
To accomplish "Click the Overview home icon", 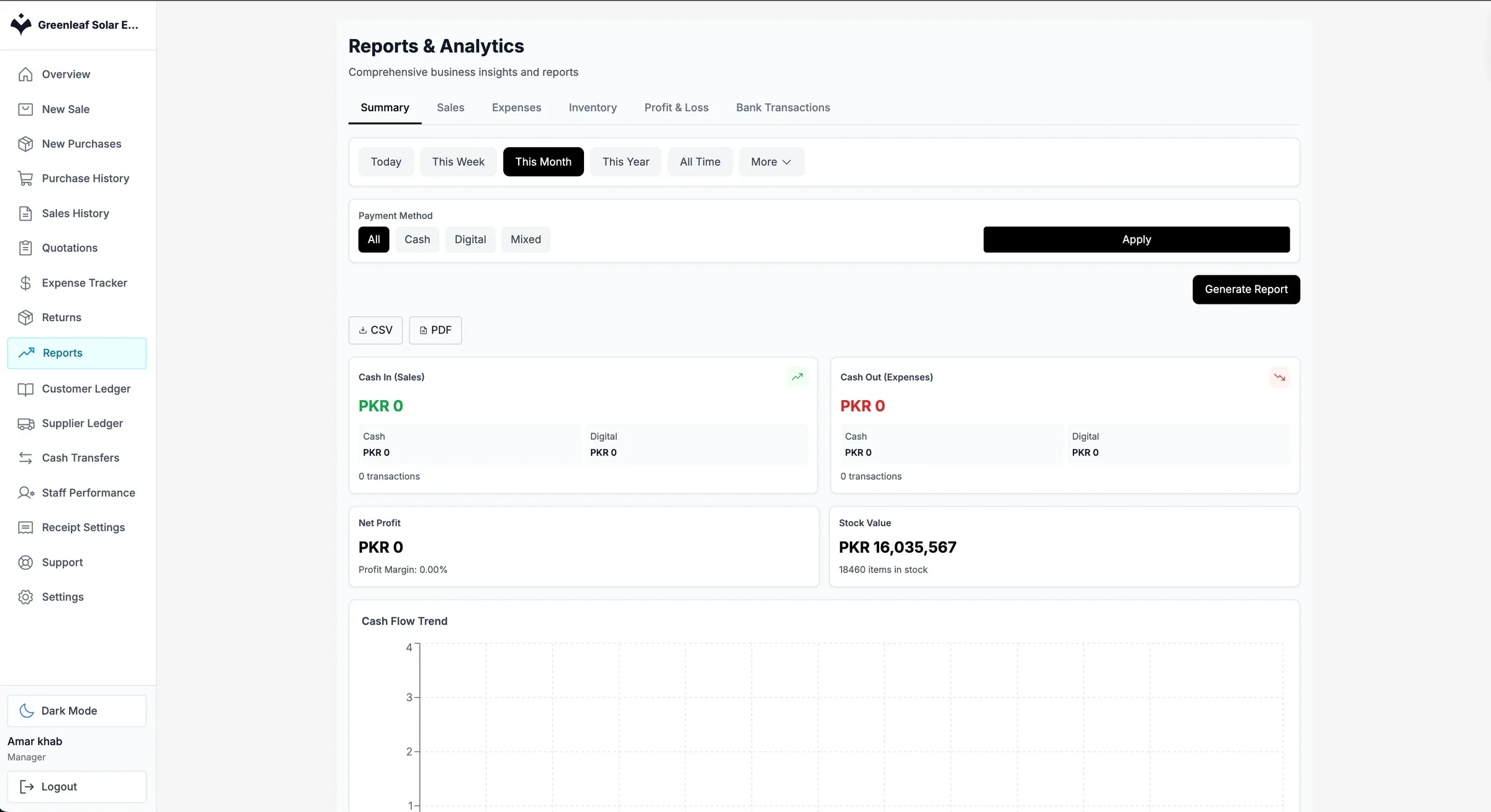I will tap(25, 75).
